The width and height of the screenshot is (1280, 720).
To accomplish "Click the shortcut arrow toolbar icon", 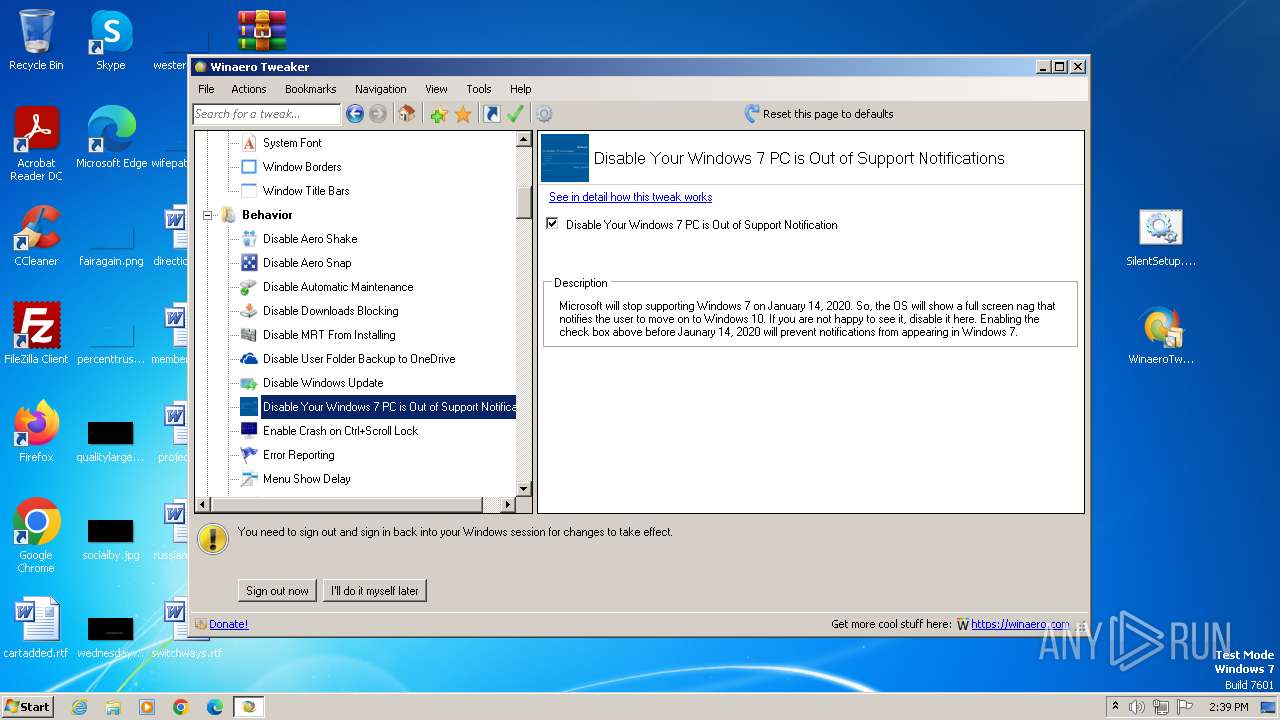I will click(x=492, y=114).
